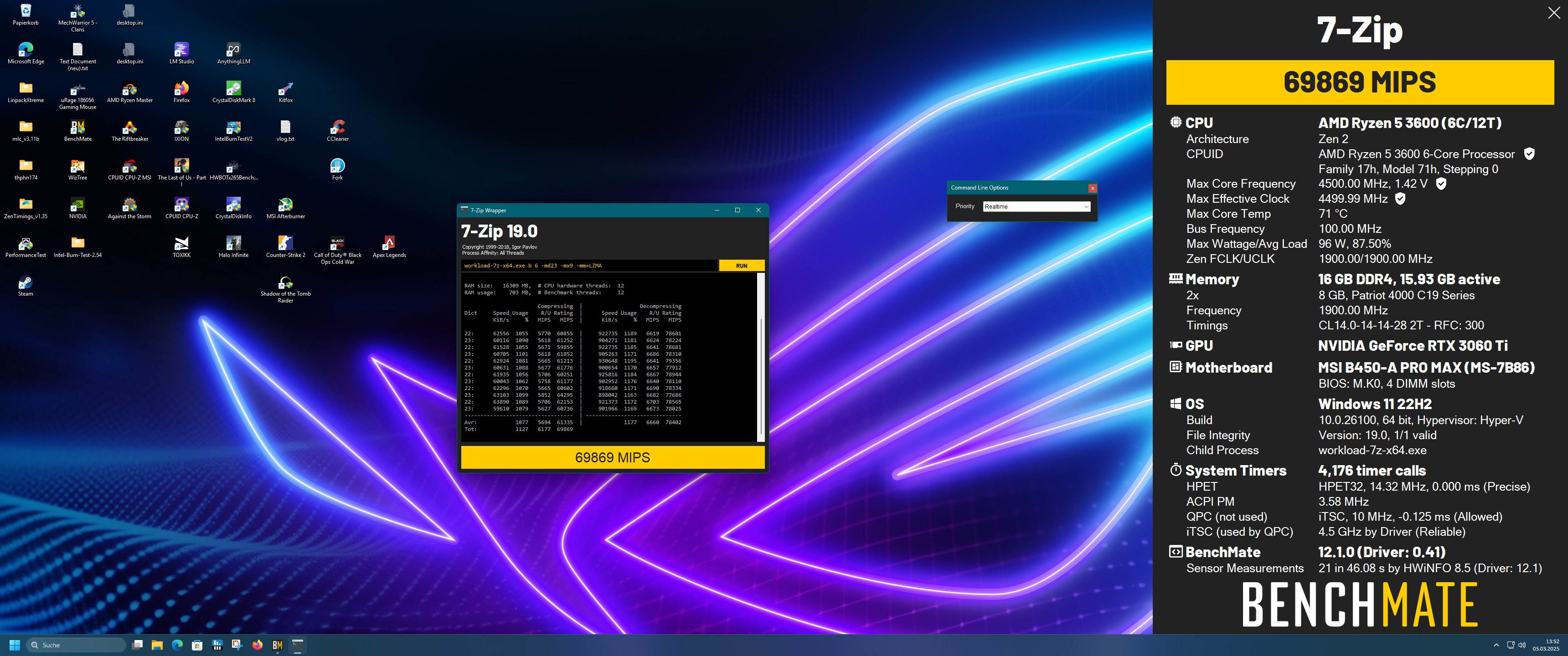Open Snipping Tool from the taskbar

tap(237, 645)
